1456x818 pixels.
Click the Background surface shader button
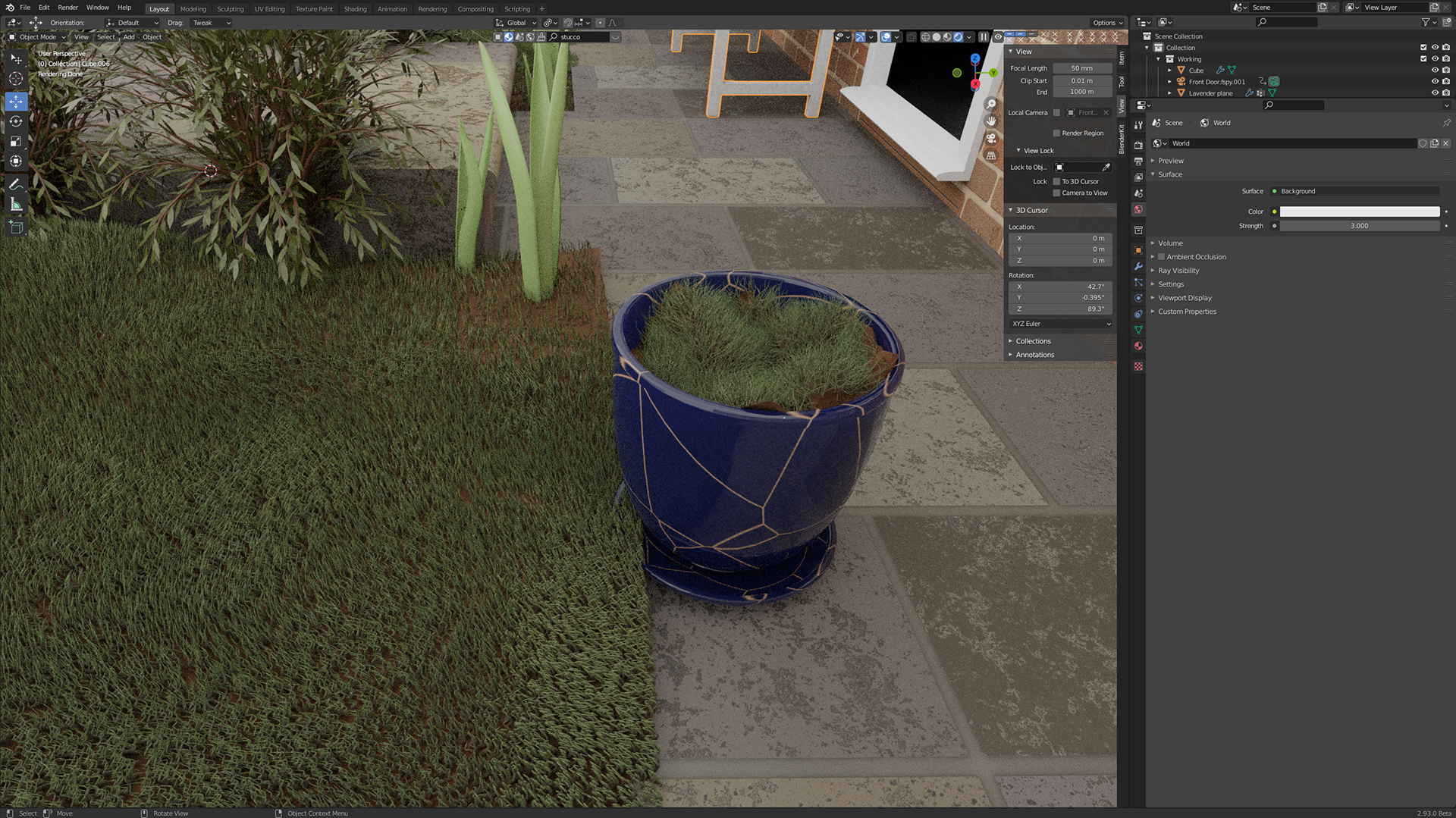[x=1359, y=191]
